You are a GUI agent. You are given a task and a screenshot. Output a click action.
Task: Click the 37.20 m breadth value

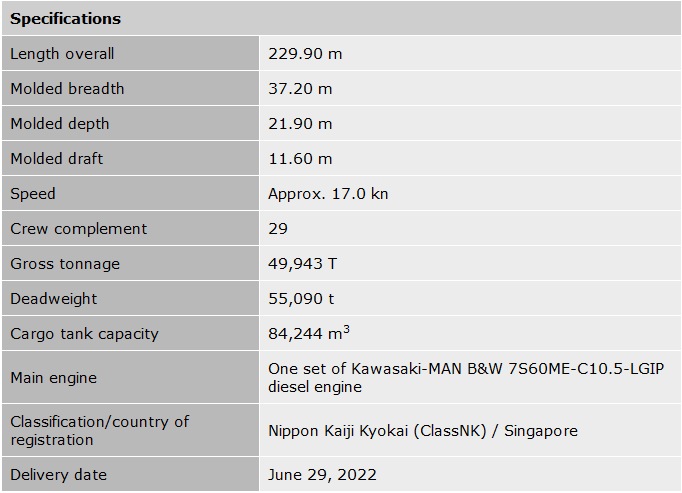point(300,89)
